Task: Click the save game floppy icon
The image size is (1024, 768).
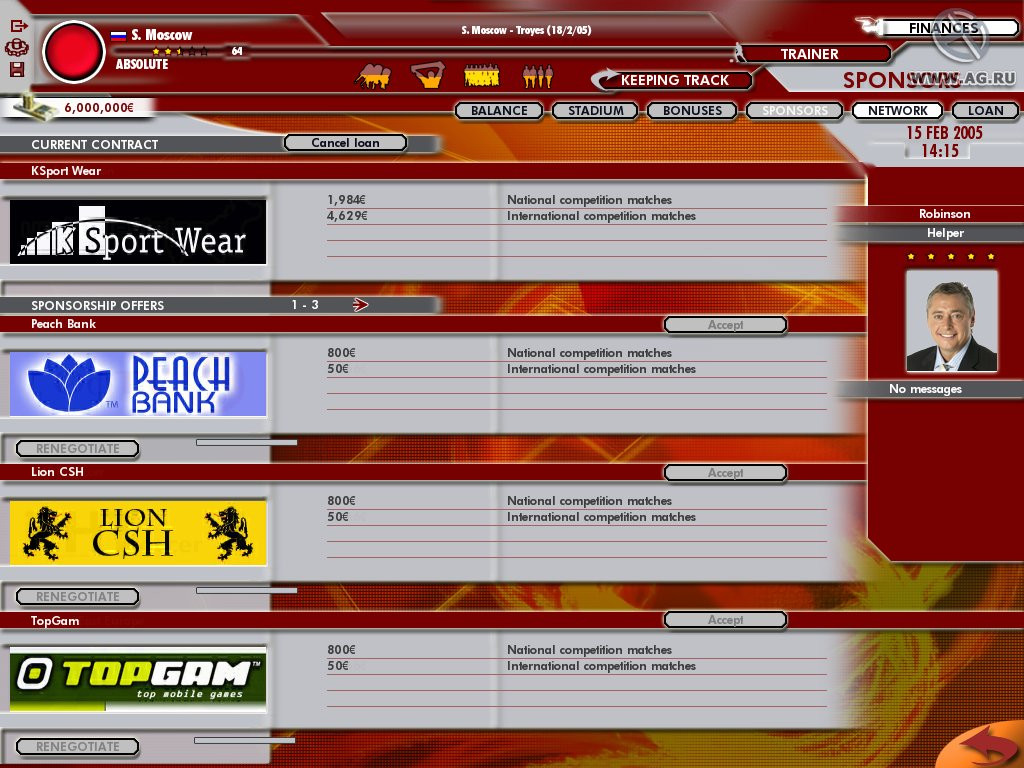Action: pyautogui.click(x=17, y=69)
